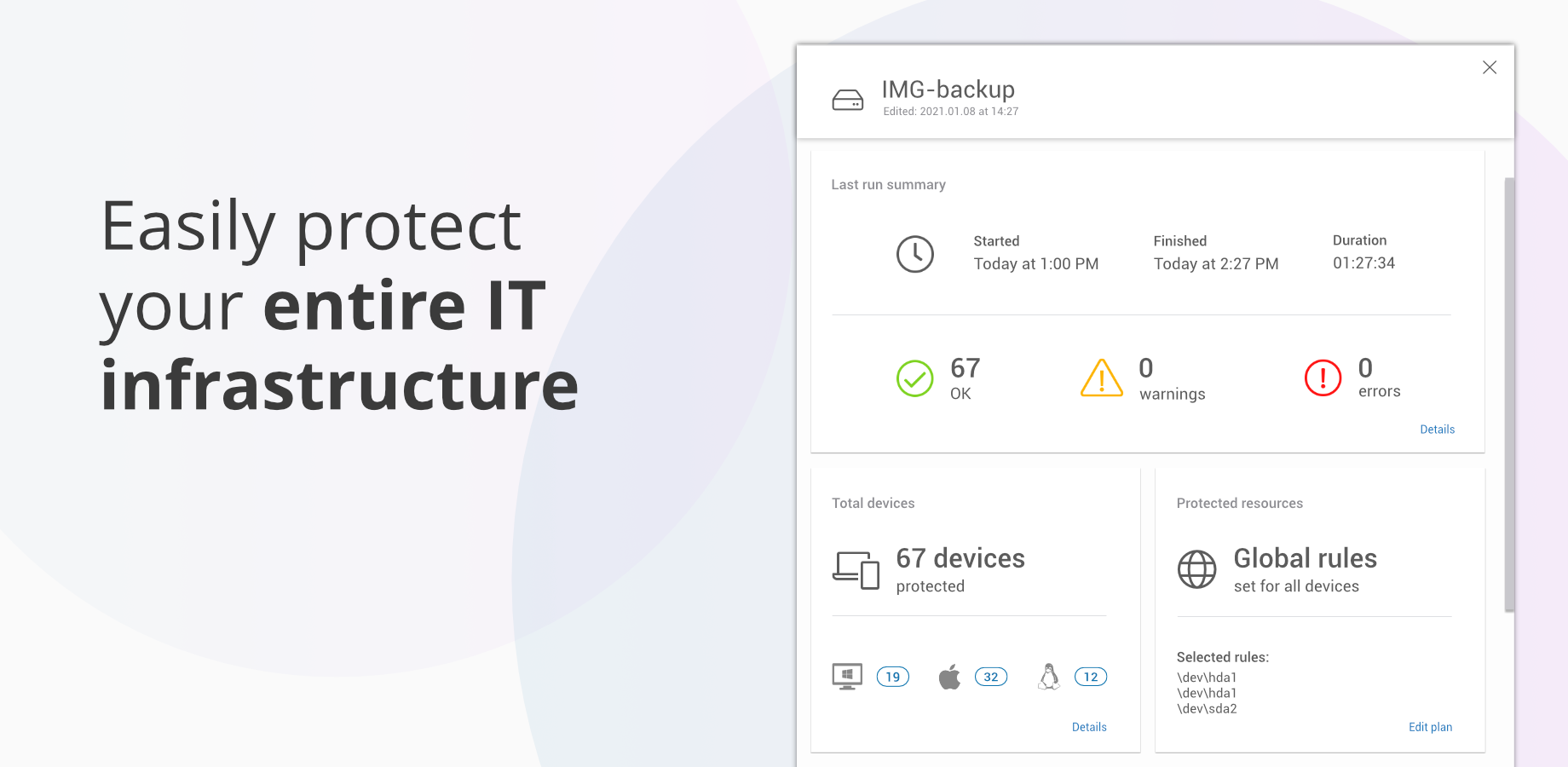Click the backup drive icon
The height and width of the screenshot is (767, 1568).
(x=847, y=101)
